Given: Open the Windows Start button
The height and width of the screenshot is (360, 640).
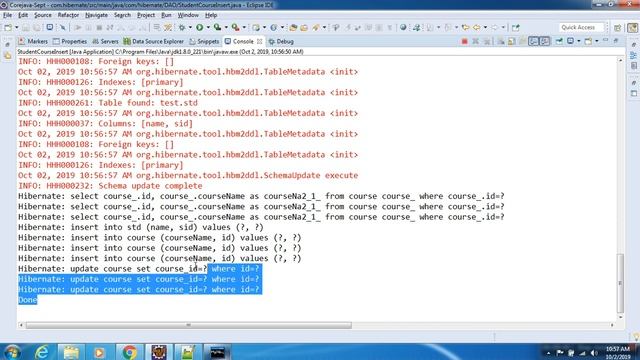Looking at the screenshot, I should (x=12, y=352).
